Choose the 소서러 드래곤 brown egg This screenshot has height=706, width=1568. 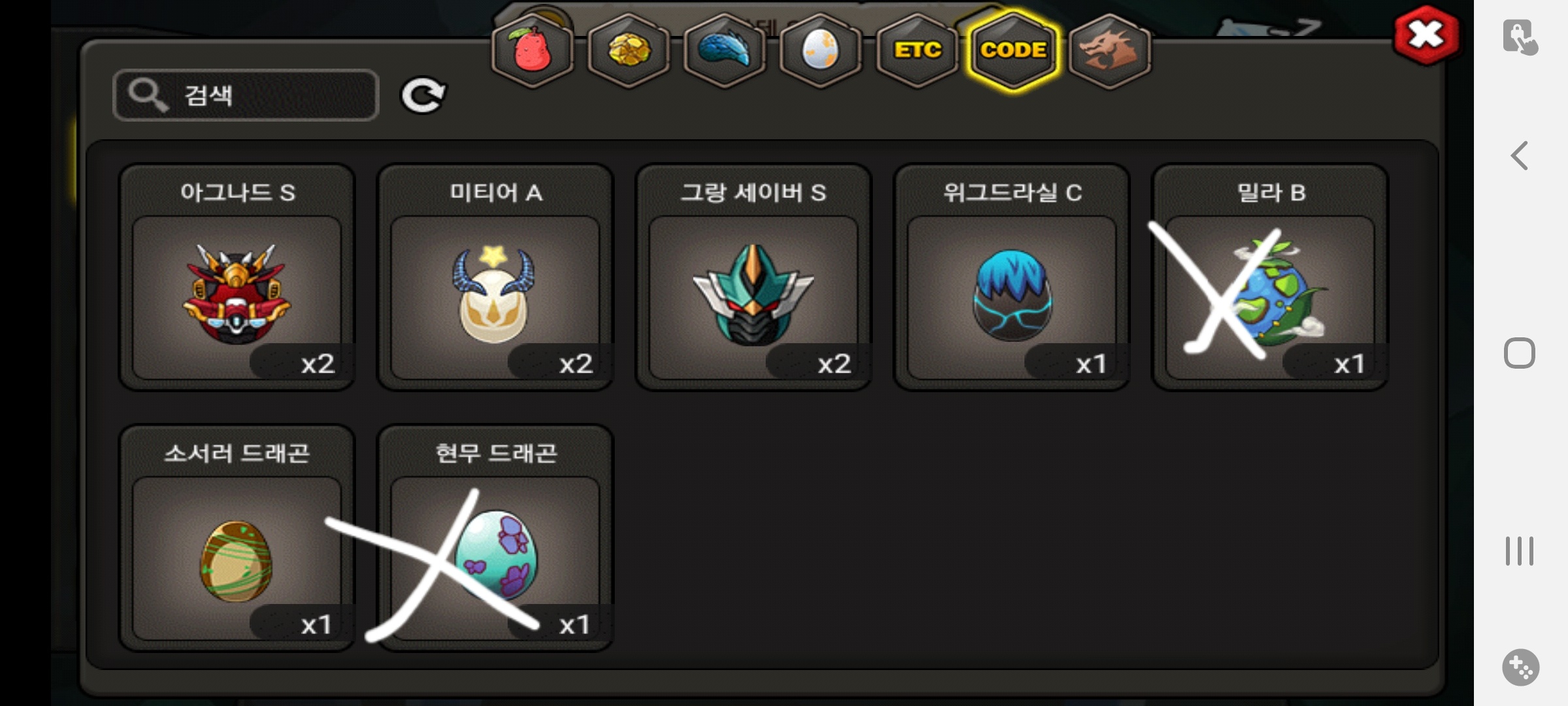[x=237, y=538]
